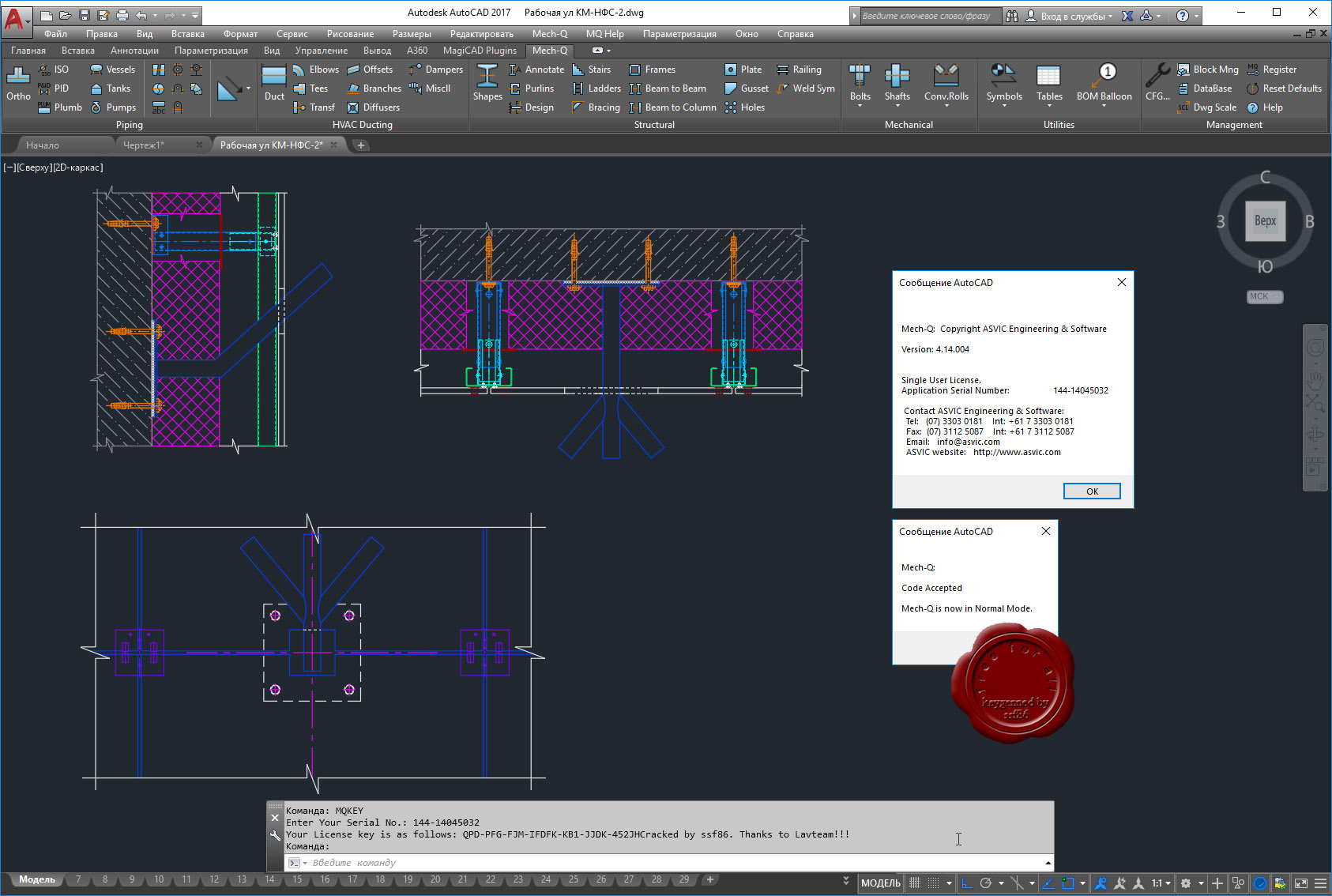Toggle snap mode in status bar
Viewport: 1332px width, 896px height.
(933, 883)
